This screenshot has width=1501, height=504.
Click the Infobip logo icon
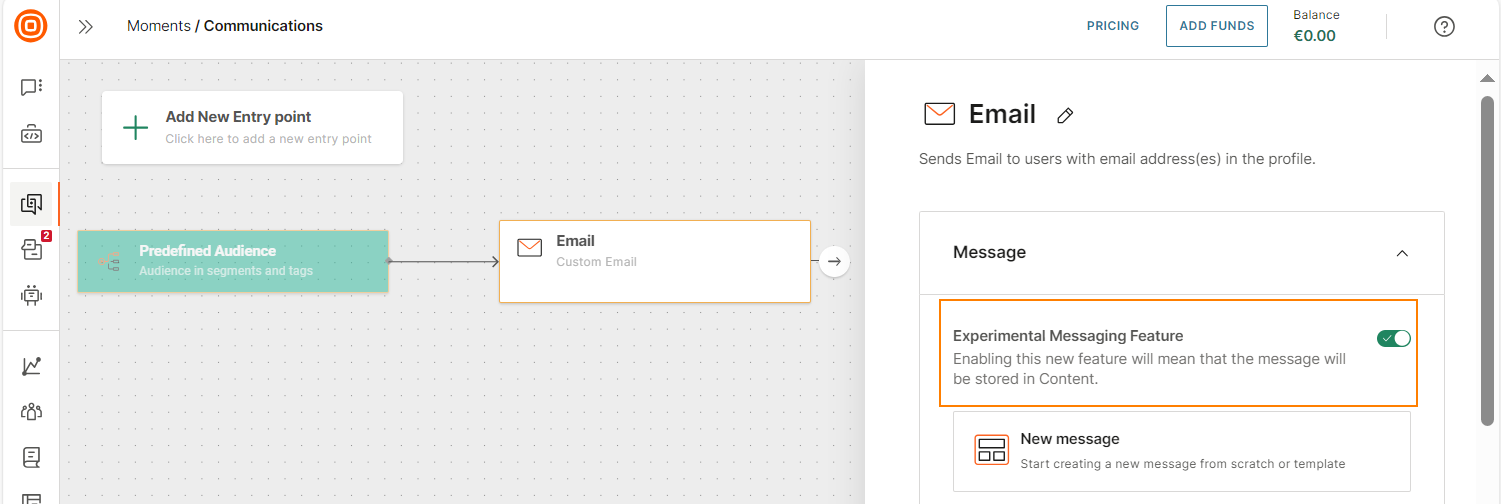pyautogui.click(x=31, y=26)
